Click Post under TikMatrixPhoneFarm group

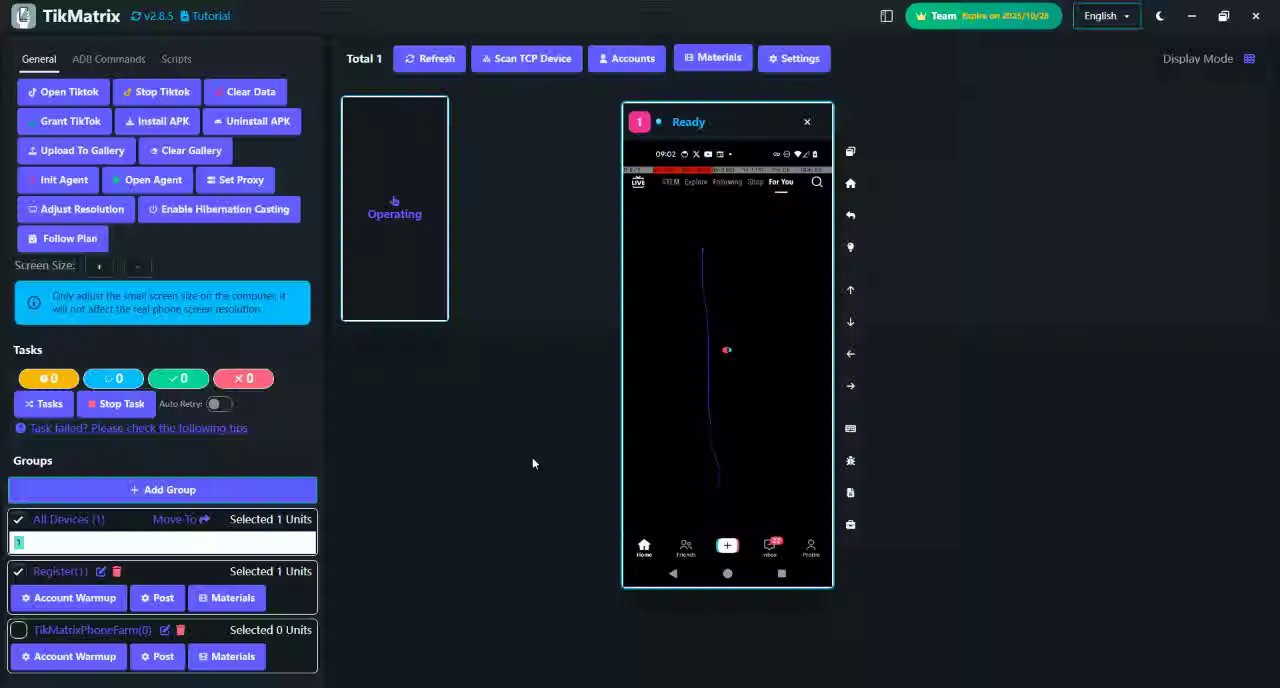tap(157, 657)
